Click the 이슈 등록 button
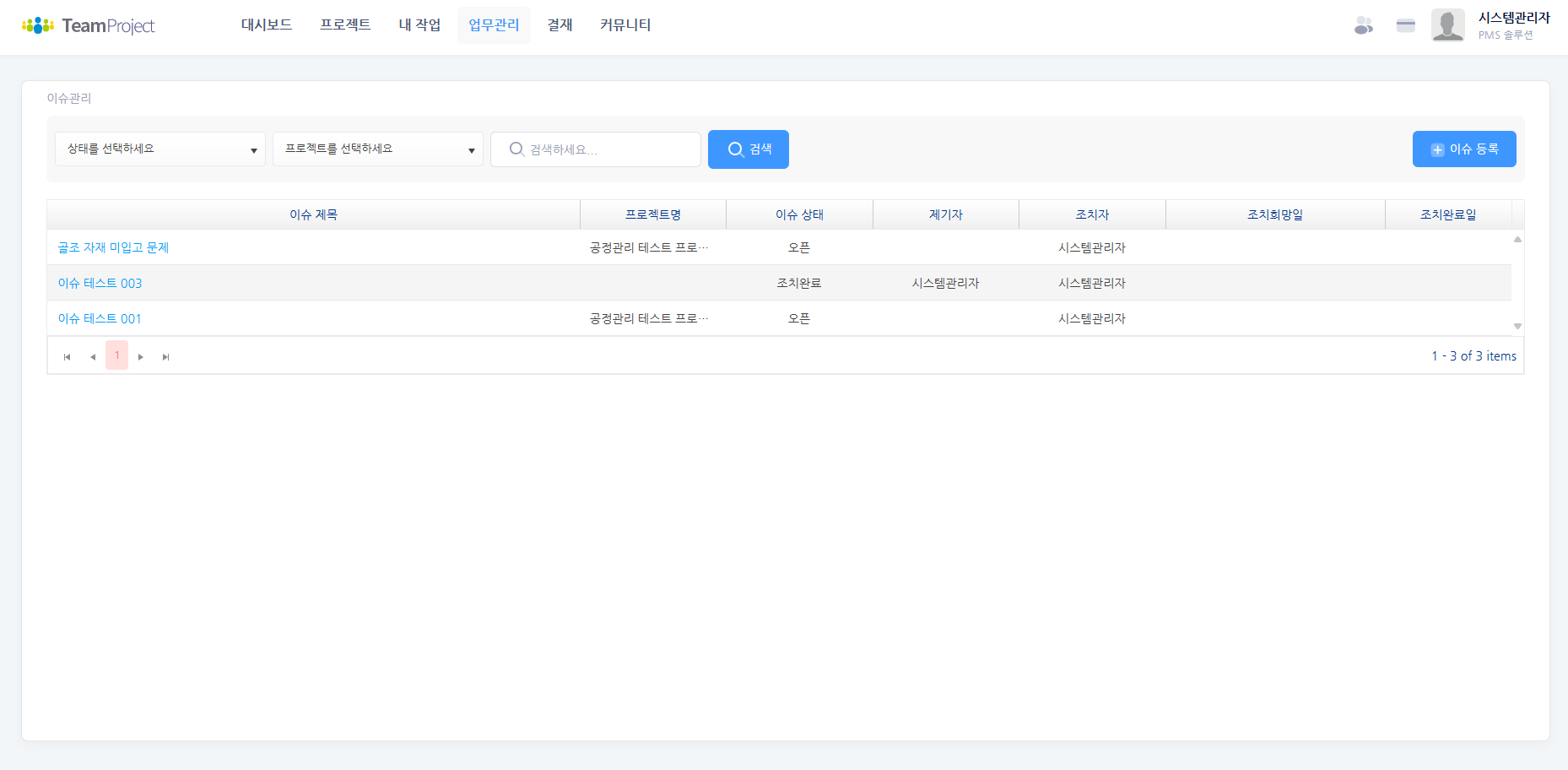This screenshot has height=770, width=1568. pos(1464,149)
